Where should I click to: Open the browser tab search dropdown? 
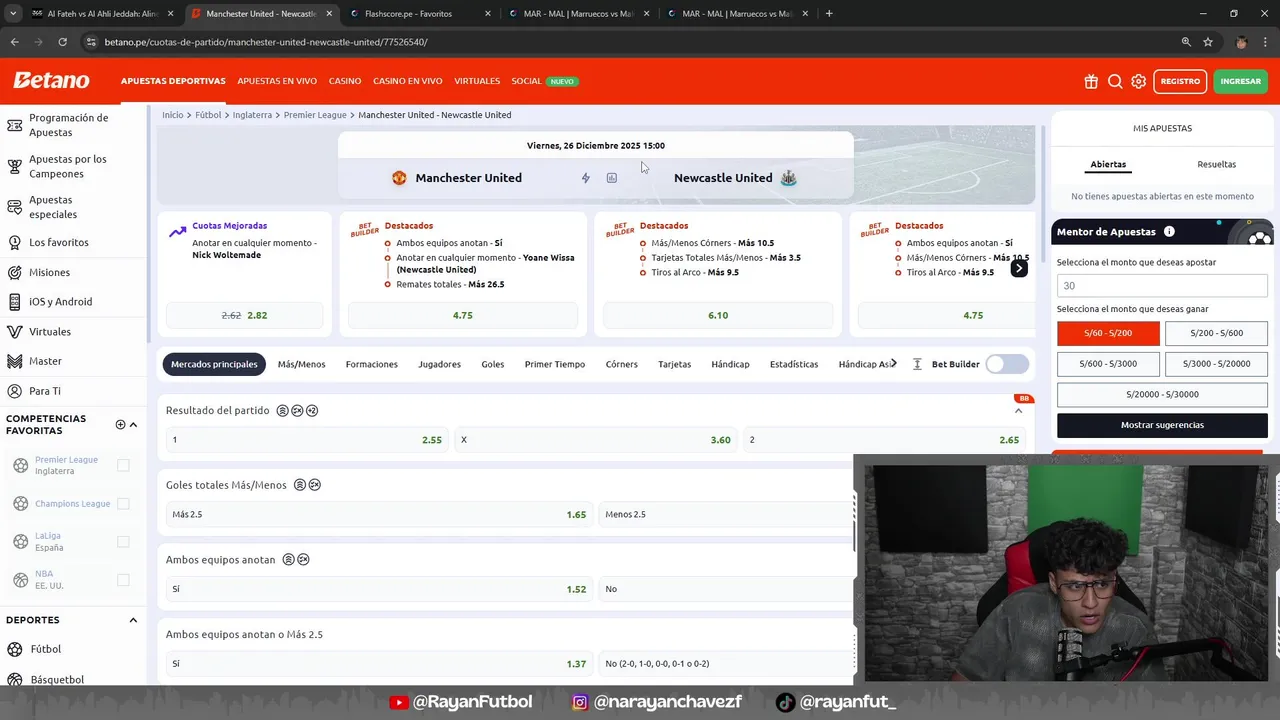click(13, 14)
